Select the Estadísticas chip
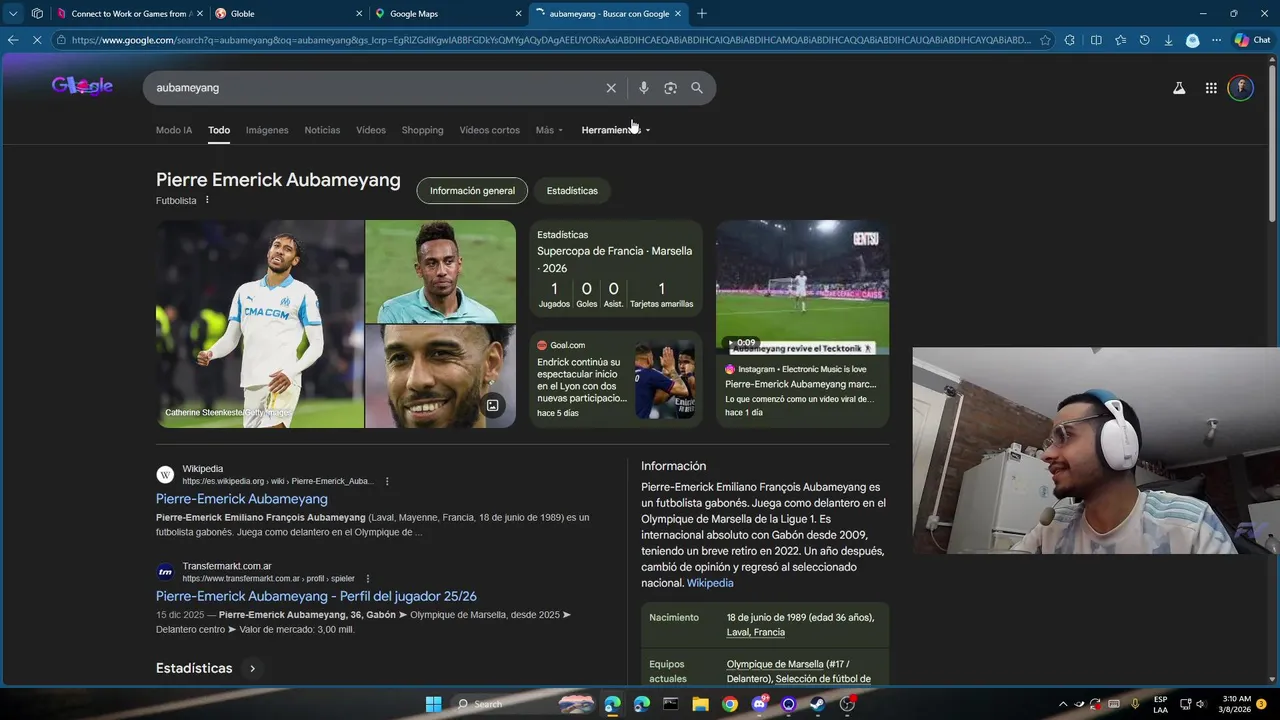Image resolution: width=1280 pixels, height=720 pixels. [x=572, y=191]
